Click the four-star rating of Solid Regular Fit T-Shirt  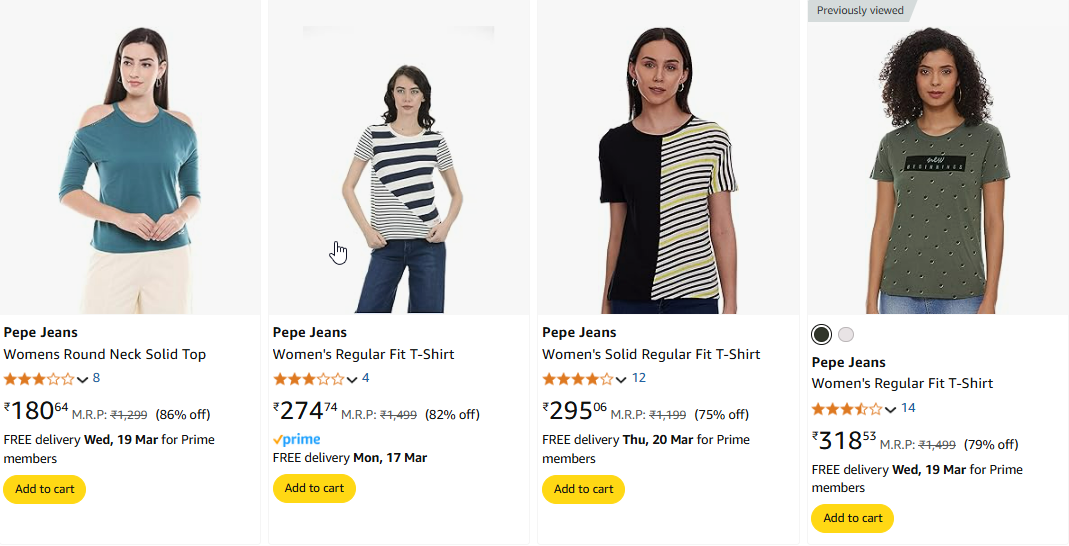tap(577, 379)
